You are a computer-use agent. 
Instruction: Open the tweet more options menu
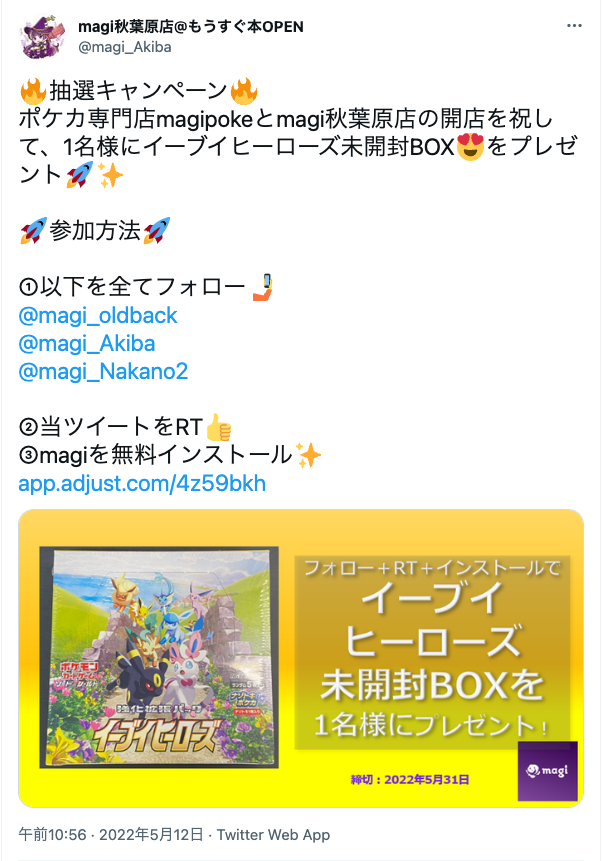click(574, 26)
